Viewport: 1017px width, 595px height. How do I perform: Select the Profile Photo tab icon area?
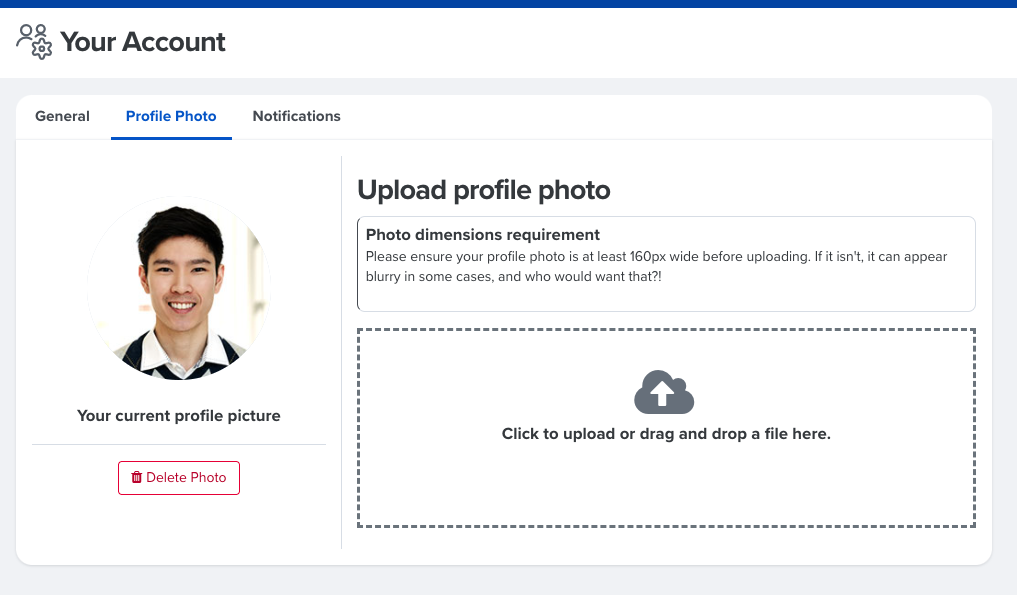(x=170, y=116)
